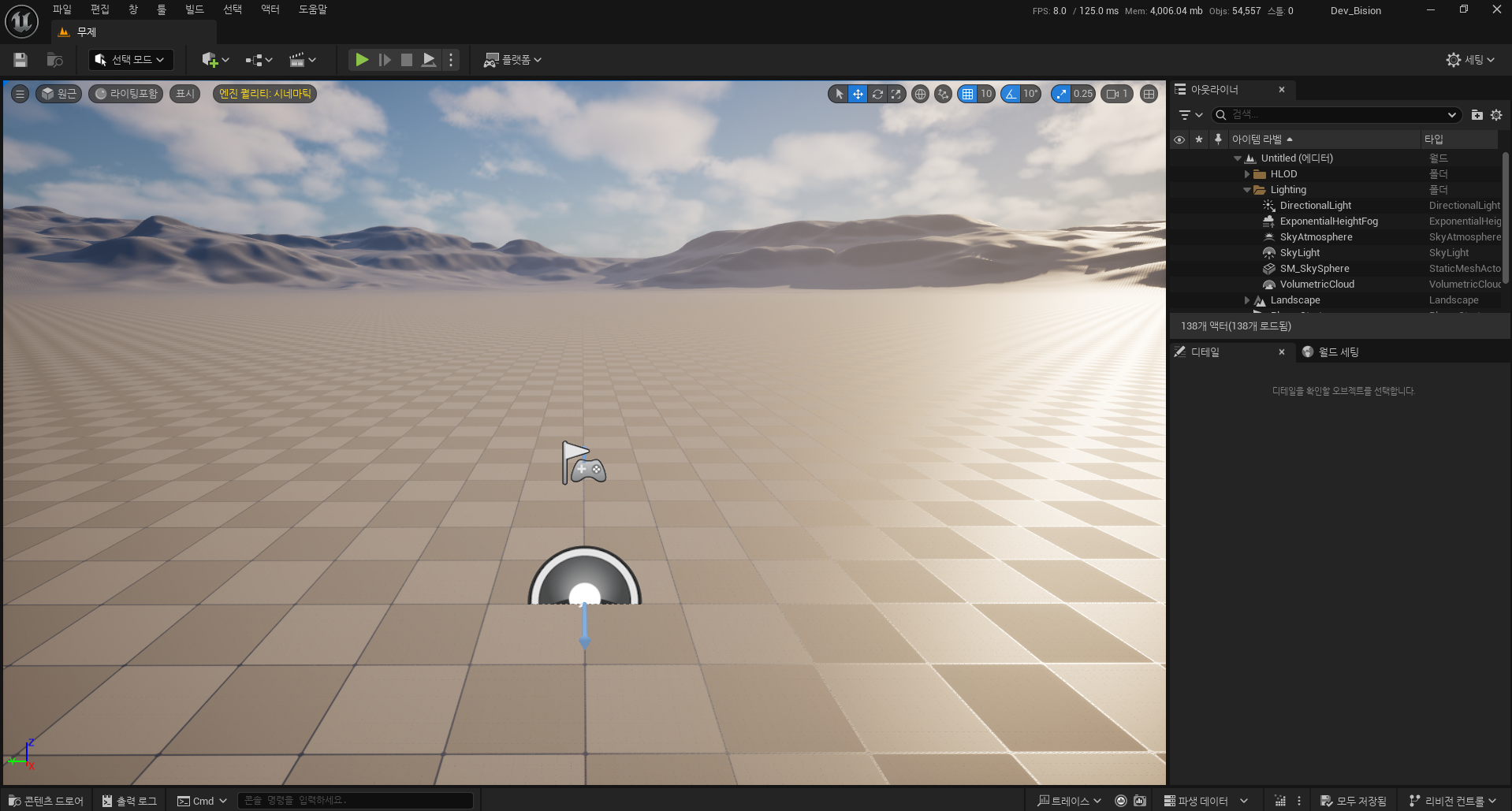
Task: Select the sky sphere actor icon in viewport
Action: pos(584,576)
